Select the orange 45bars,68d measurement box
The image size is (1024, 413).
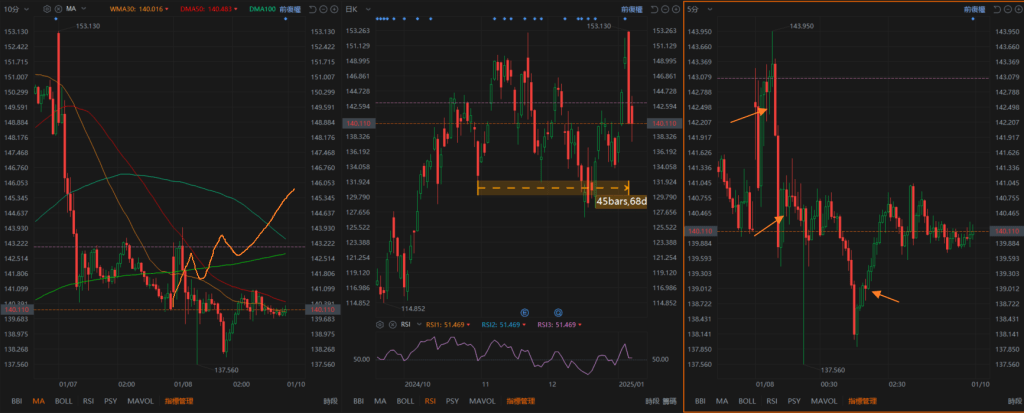553,187
